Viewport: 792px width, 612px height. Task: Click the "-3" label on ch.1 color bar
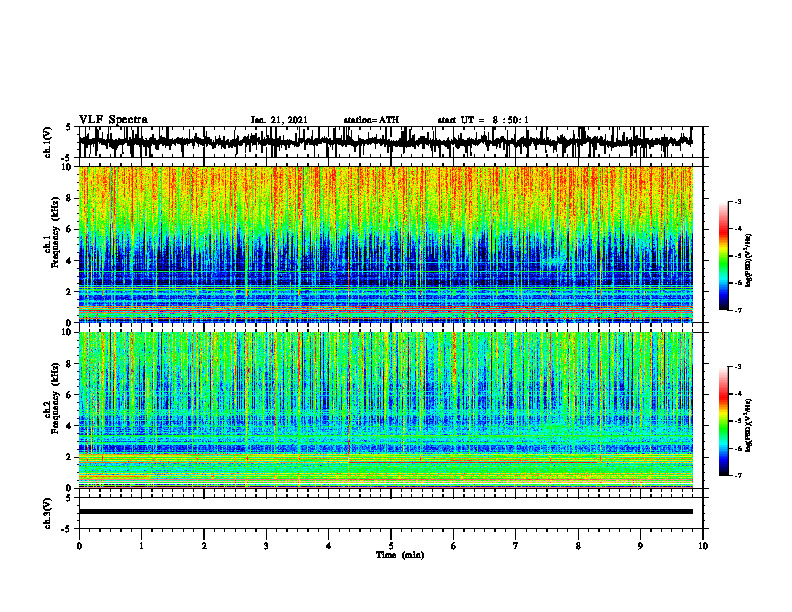(x=738, y=202)
